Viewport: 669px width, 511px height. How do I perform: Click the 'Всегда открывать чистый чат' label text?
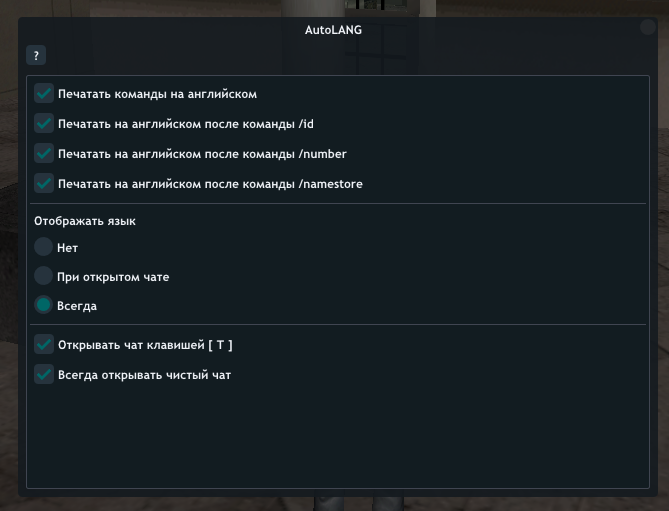point(144,375)
